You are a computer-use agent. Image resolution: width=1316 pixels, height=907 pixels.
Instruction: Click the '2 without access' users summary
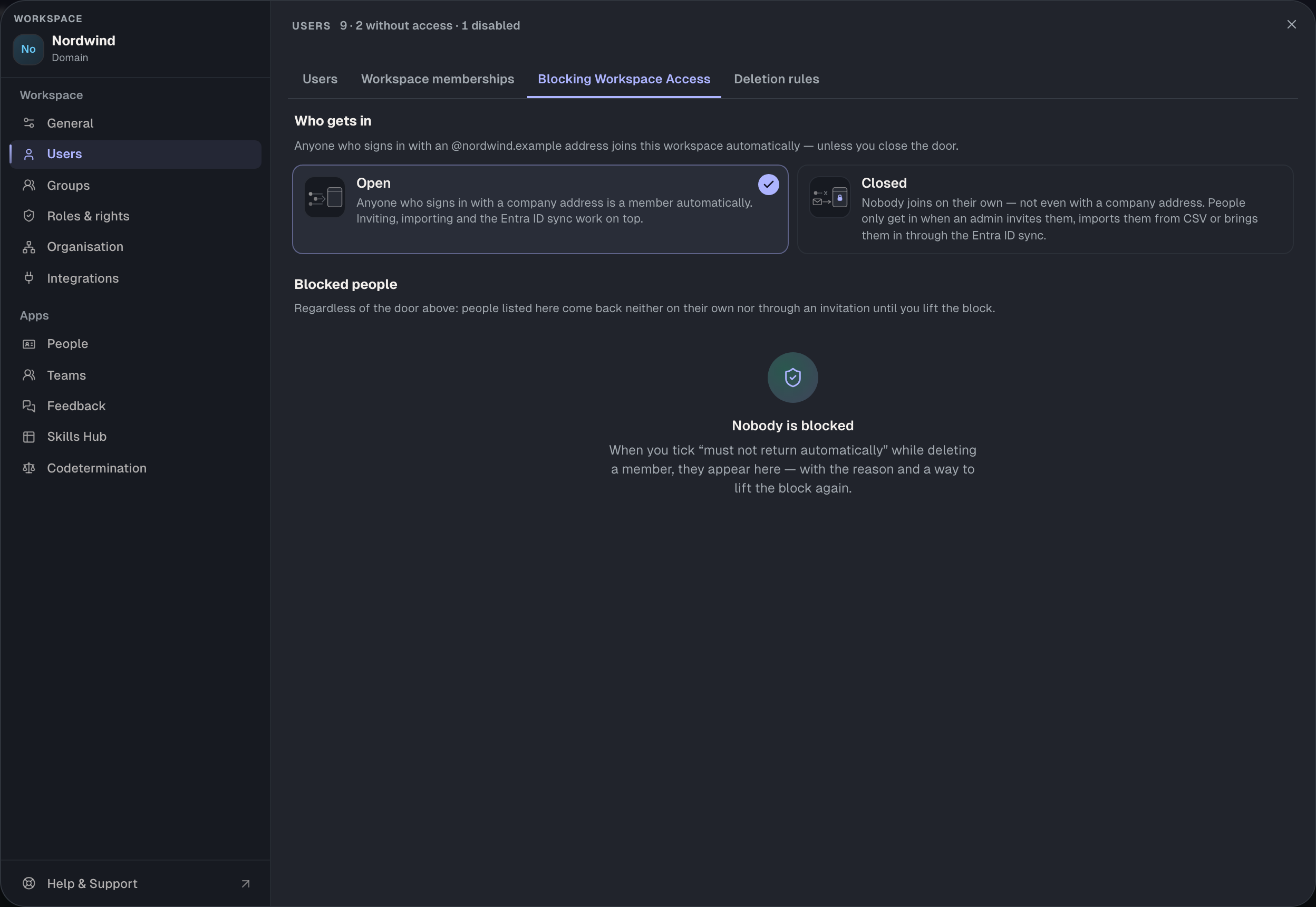(404, 25)
